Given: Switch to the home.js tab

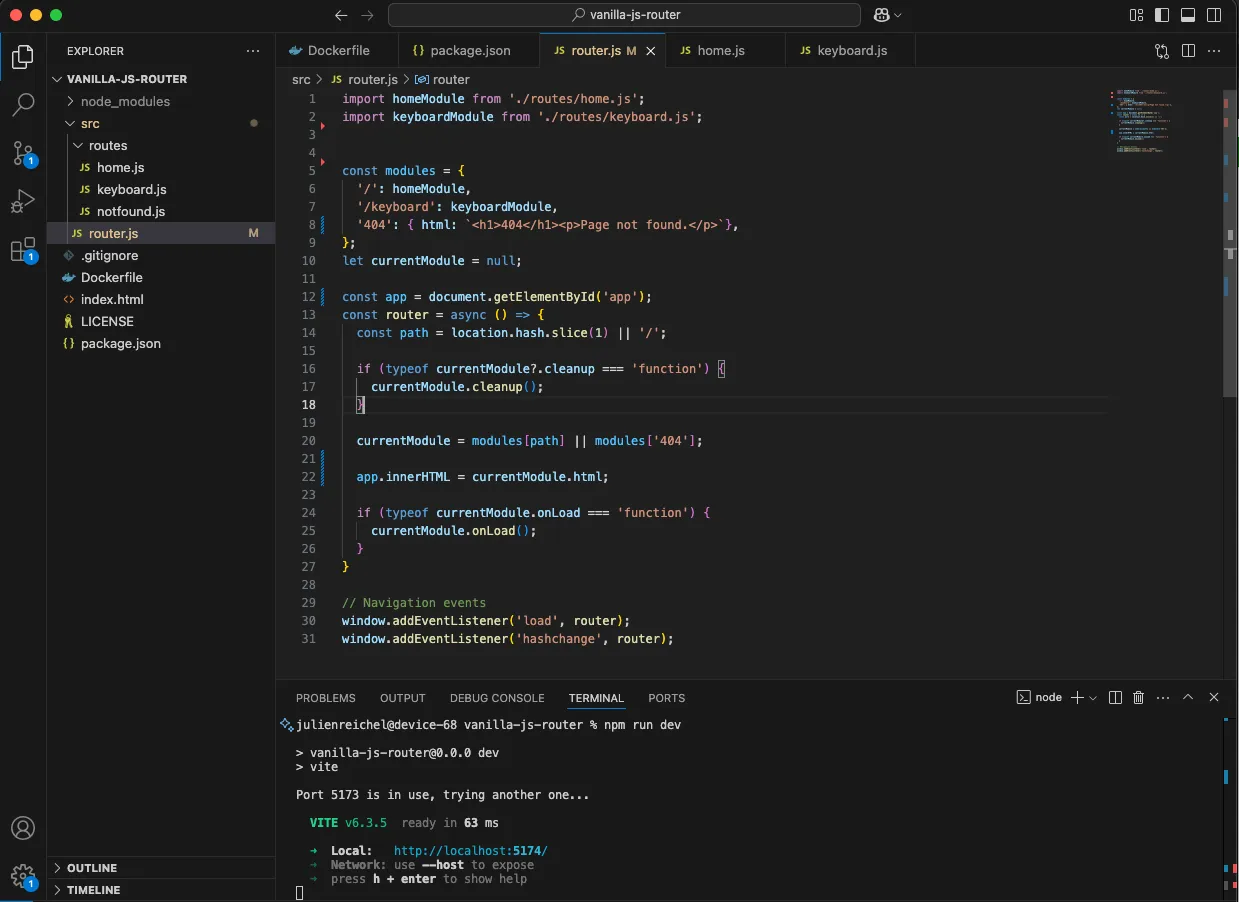Looking at the screenshot, I should 726,51.
